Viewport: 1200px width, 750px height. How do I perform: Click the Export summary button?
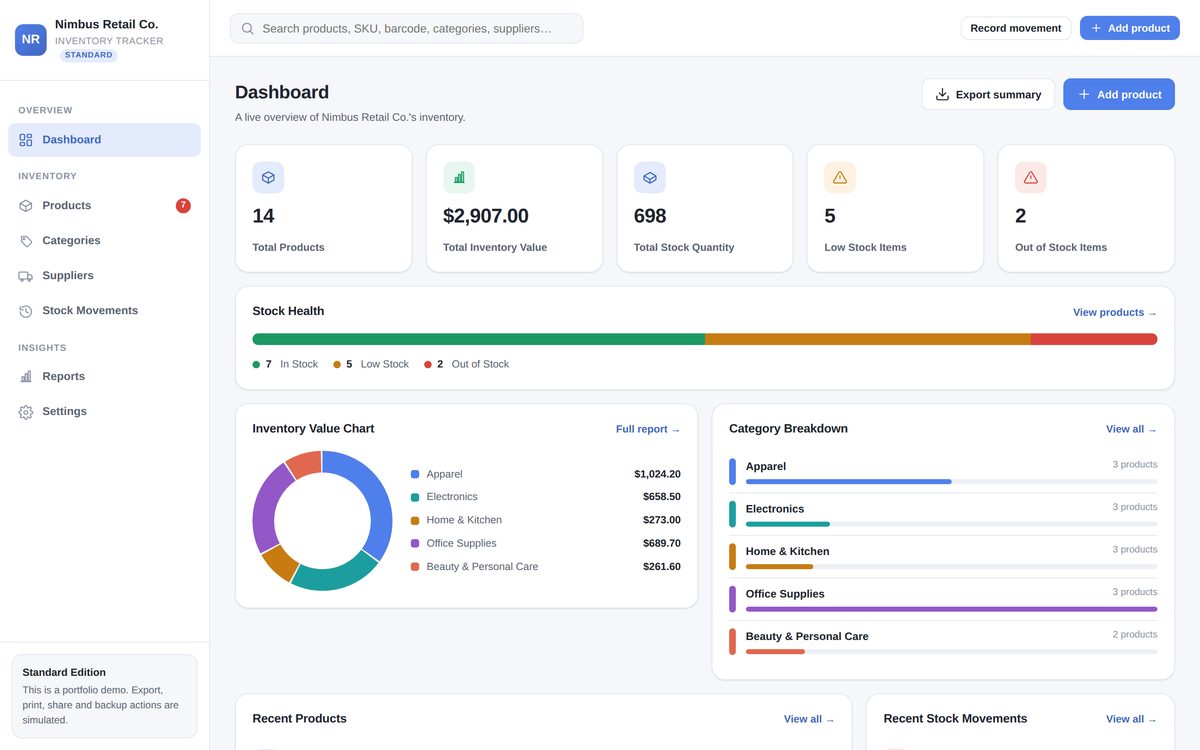[988, 94]
